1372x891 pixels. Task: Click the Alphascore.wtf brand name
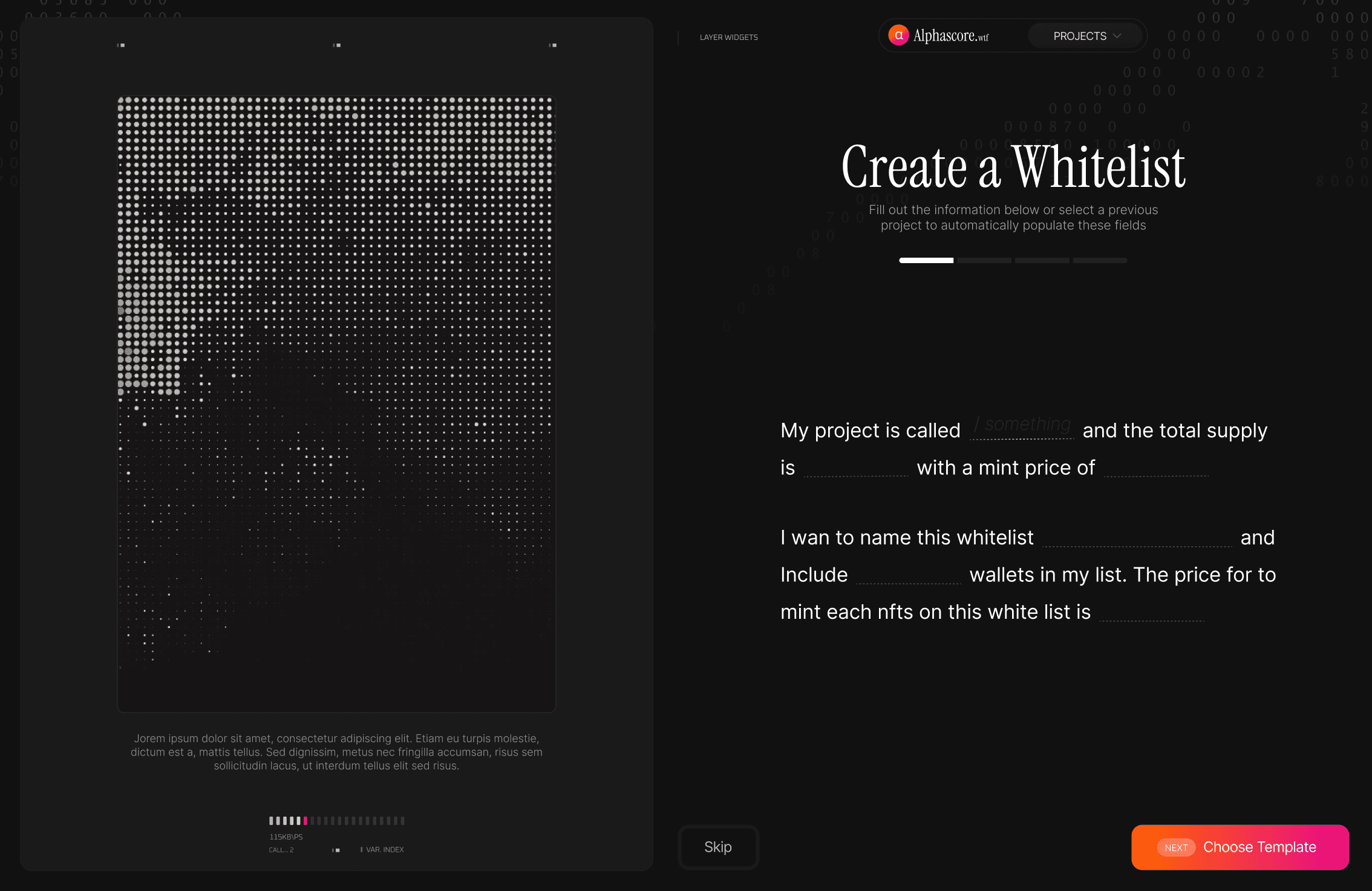click(950, 36)
